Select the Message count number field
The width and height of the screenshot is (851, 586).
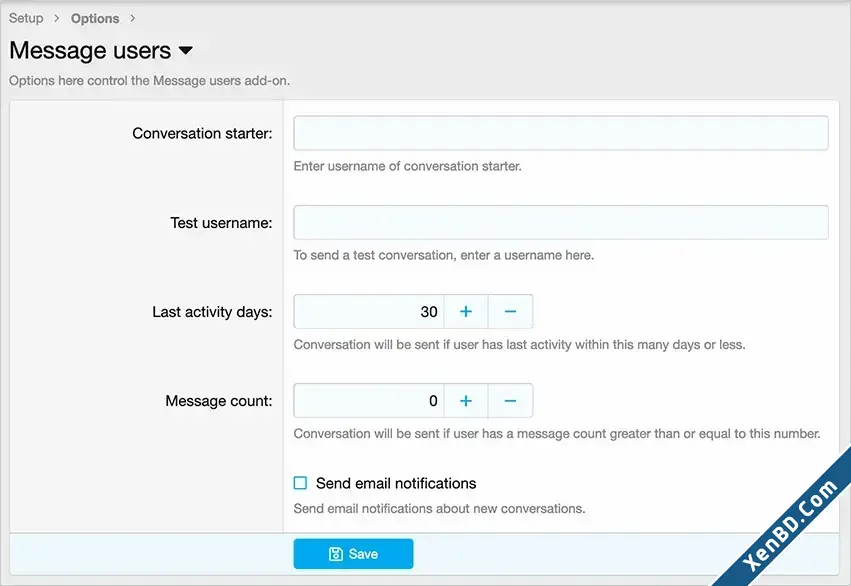click(x=369, y=401)
